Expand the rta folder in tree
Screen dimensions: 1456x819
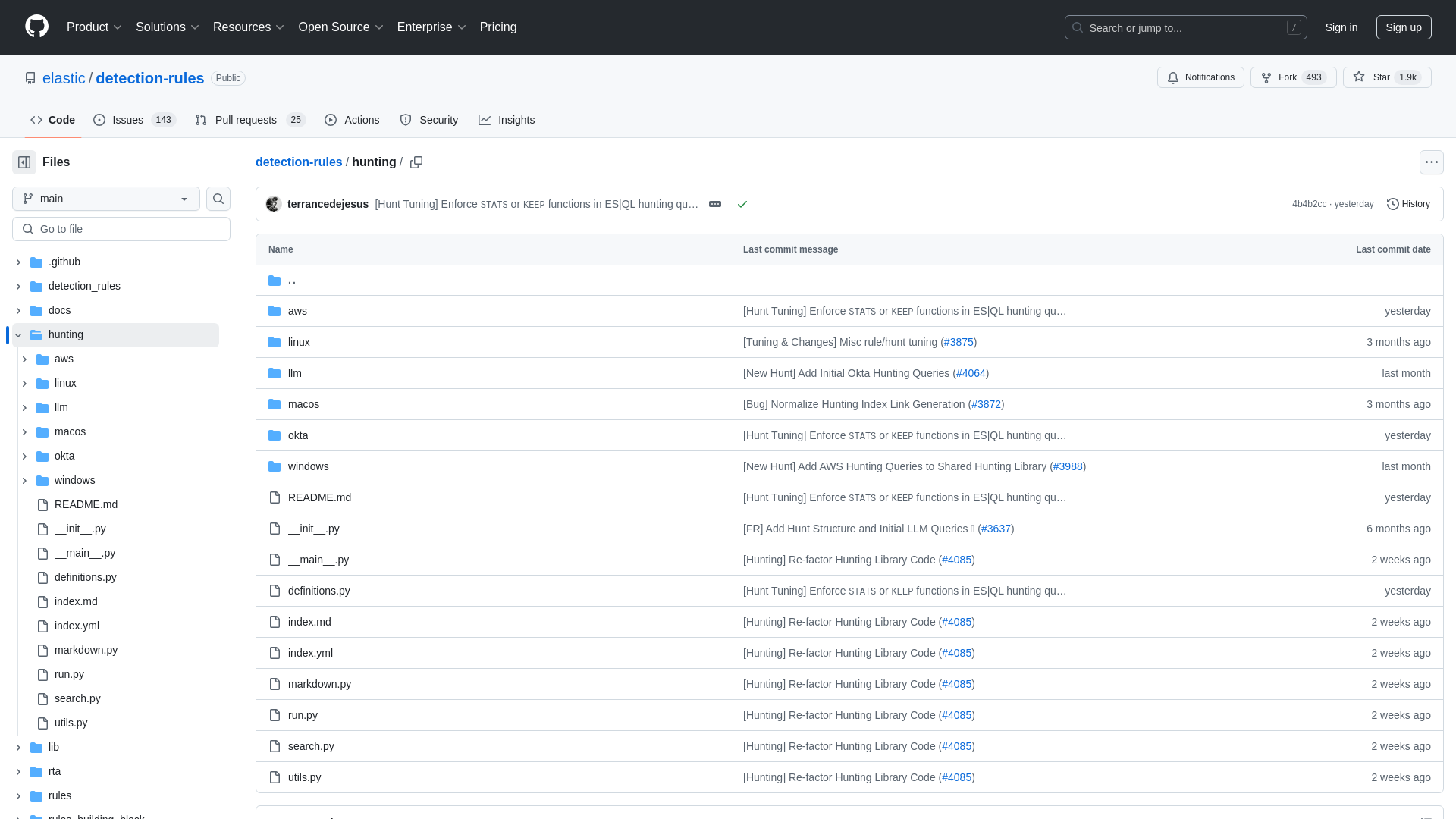(x=18, y=771)
